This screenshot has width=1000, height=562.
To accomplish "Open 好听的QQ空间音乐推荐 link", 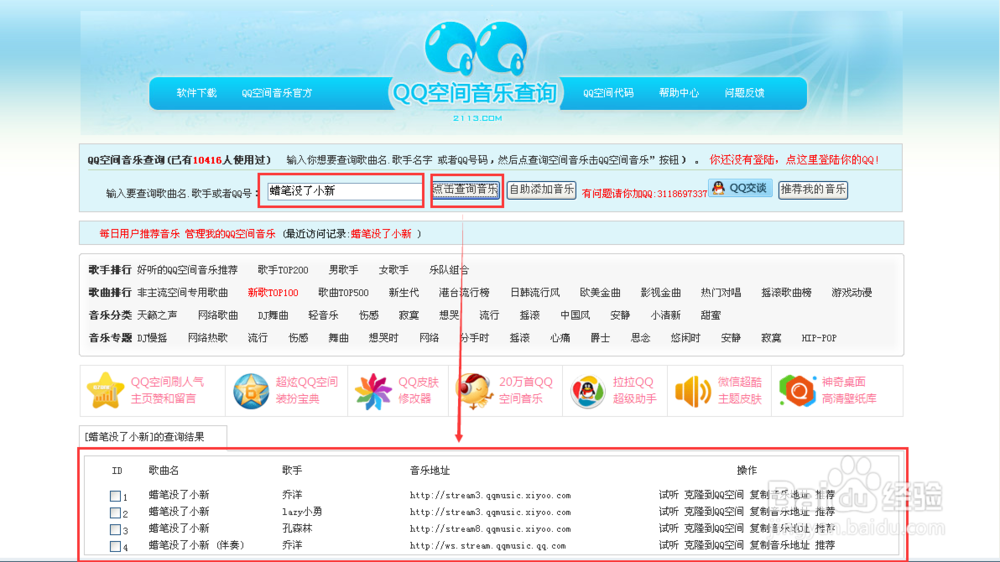I will click(x=188, y=270).
